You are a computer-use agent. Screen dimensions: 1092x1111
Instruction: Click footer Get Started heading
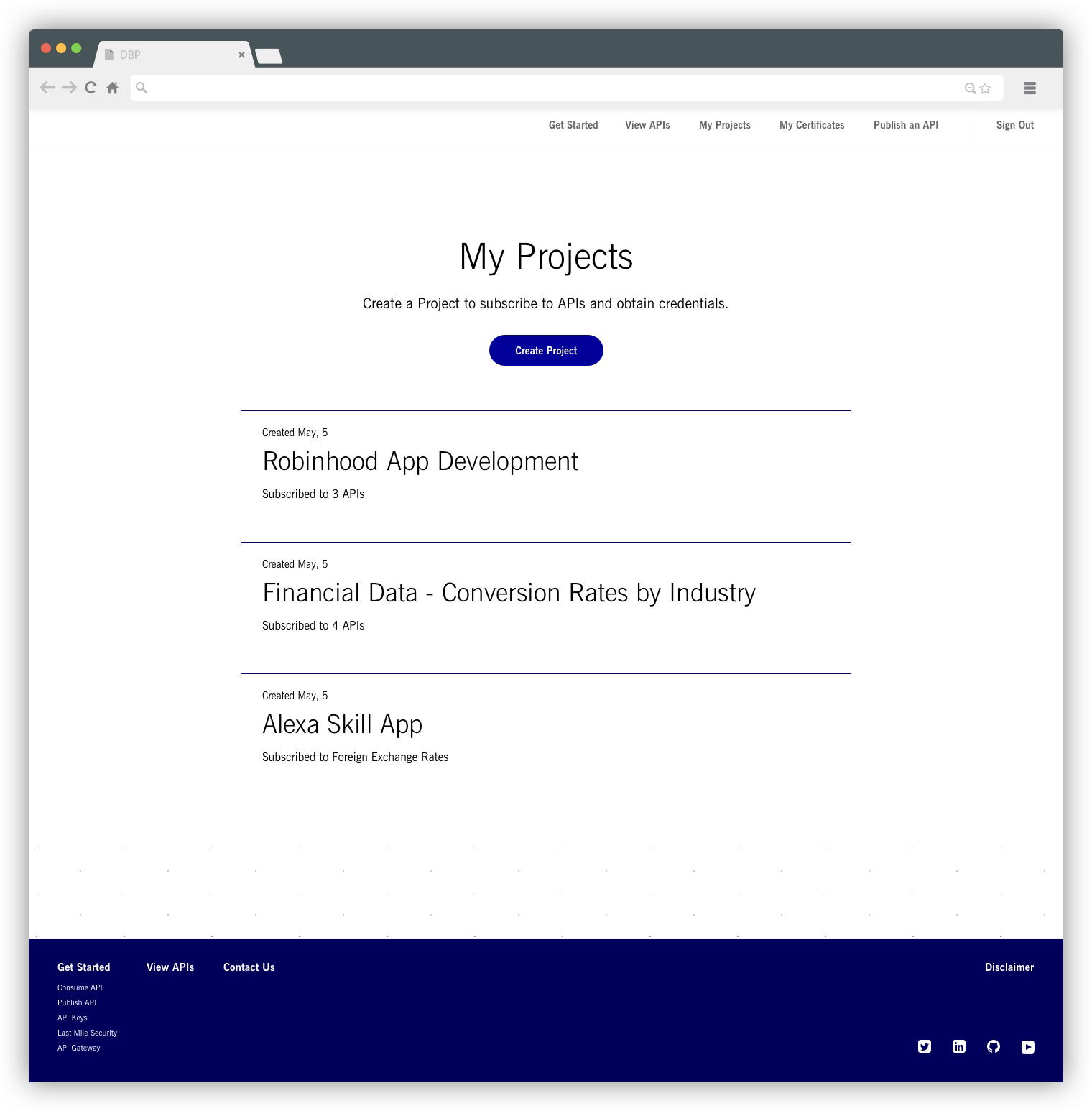[x=84, y=967]
